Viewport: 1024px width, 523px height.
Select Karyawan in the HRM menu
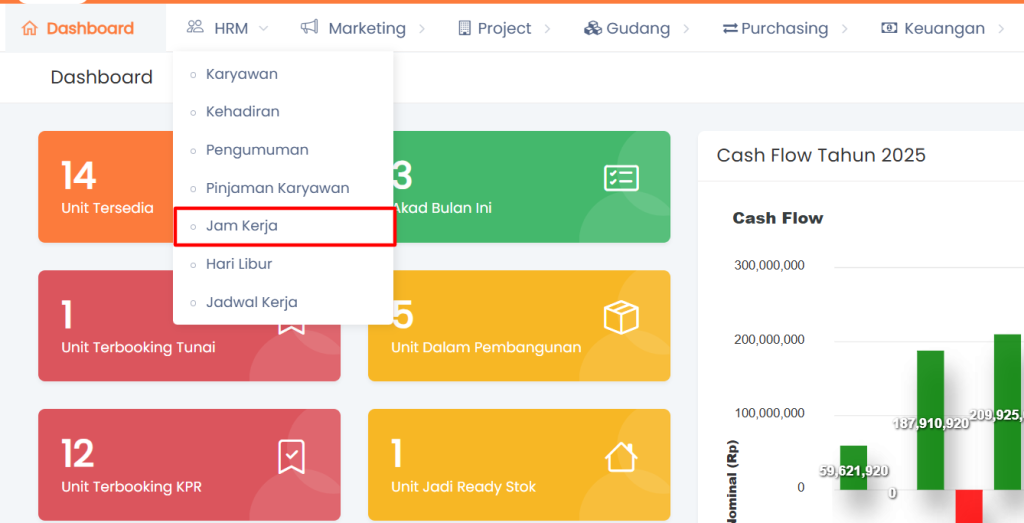242,74
